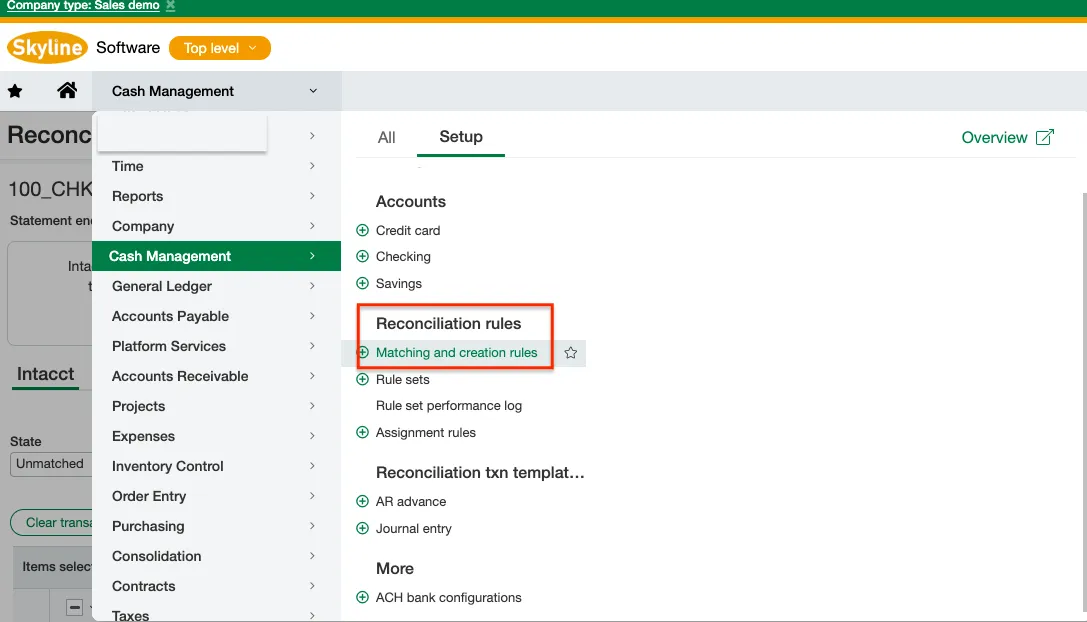Add new Savings account plus icon
The width and height of the screenshot is (1087, 622).
[x=362, y=283]
